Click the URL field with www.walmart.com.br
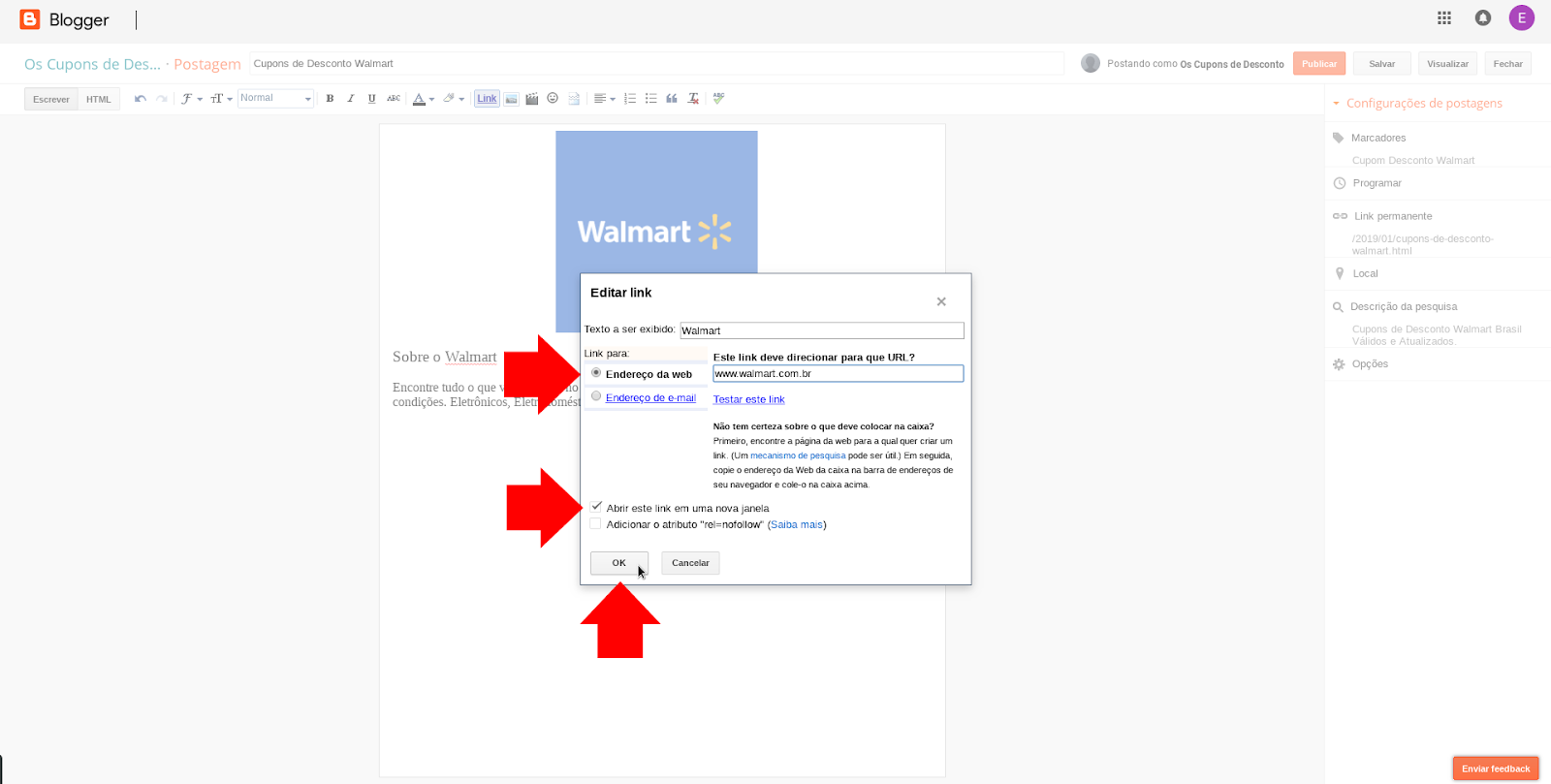1551x784 pixels. coord(839,373)
